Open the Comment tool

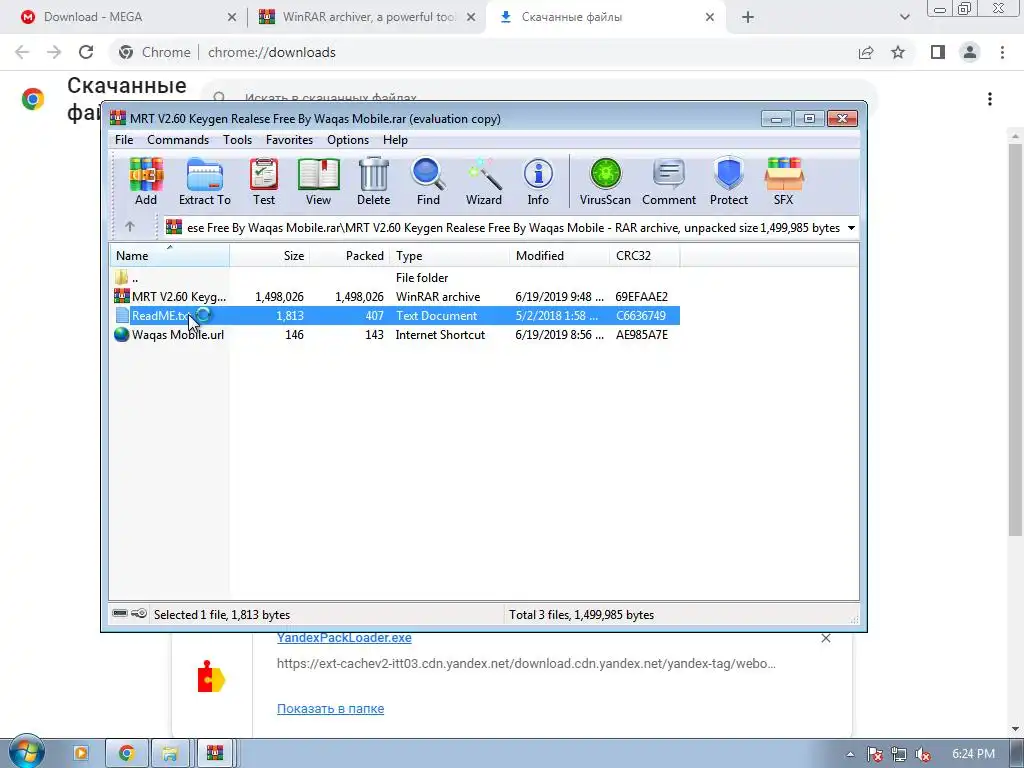[x=669, y=182]
